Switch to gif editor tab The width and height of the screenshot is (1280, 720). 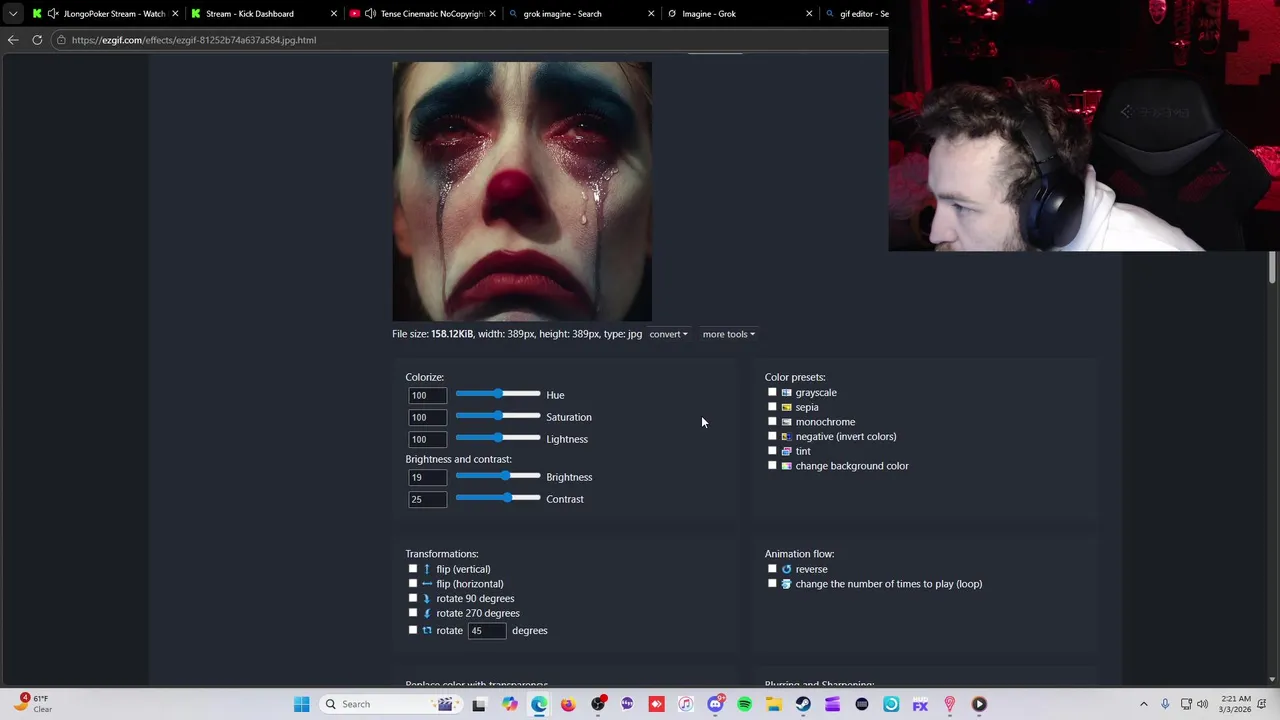click(x=855, y=14)
